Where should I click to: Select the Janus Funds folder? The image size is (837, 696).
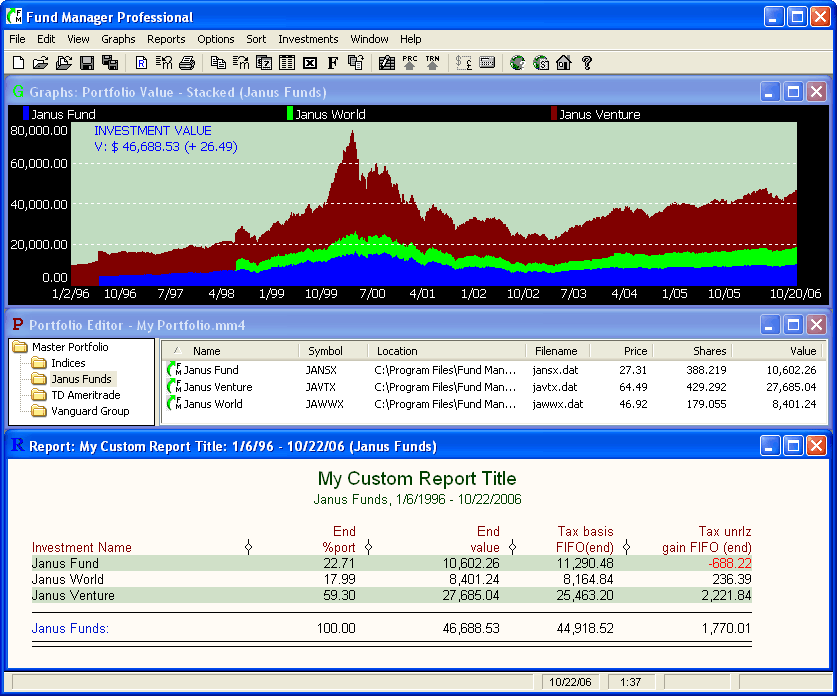point(81,379)
